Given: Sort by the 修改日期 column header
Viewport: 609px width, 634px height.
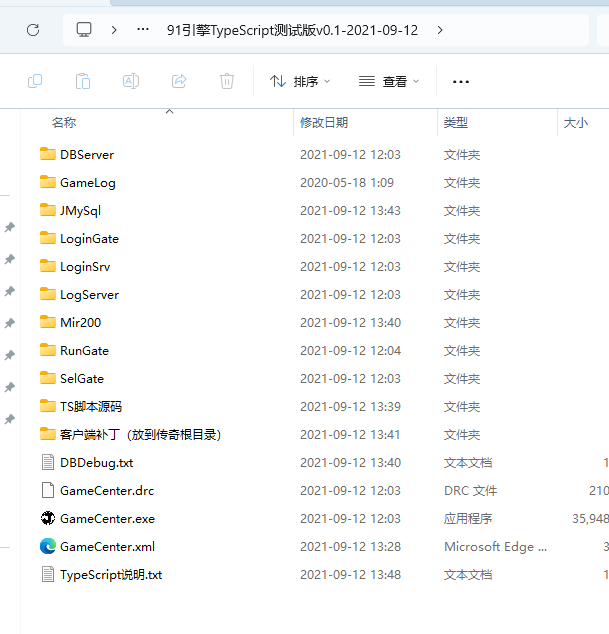Looking at the screenshot, I should [324, 123].
